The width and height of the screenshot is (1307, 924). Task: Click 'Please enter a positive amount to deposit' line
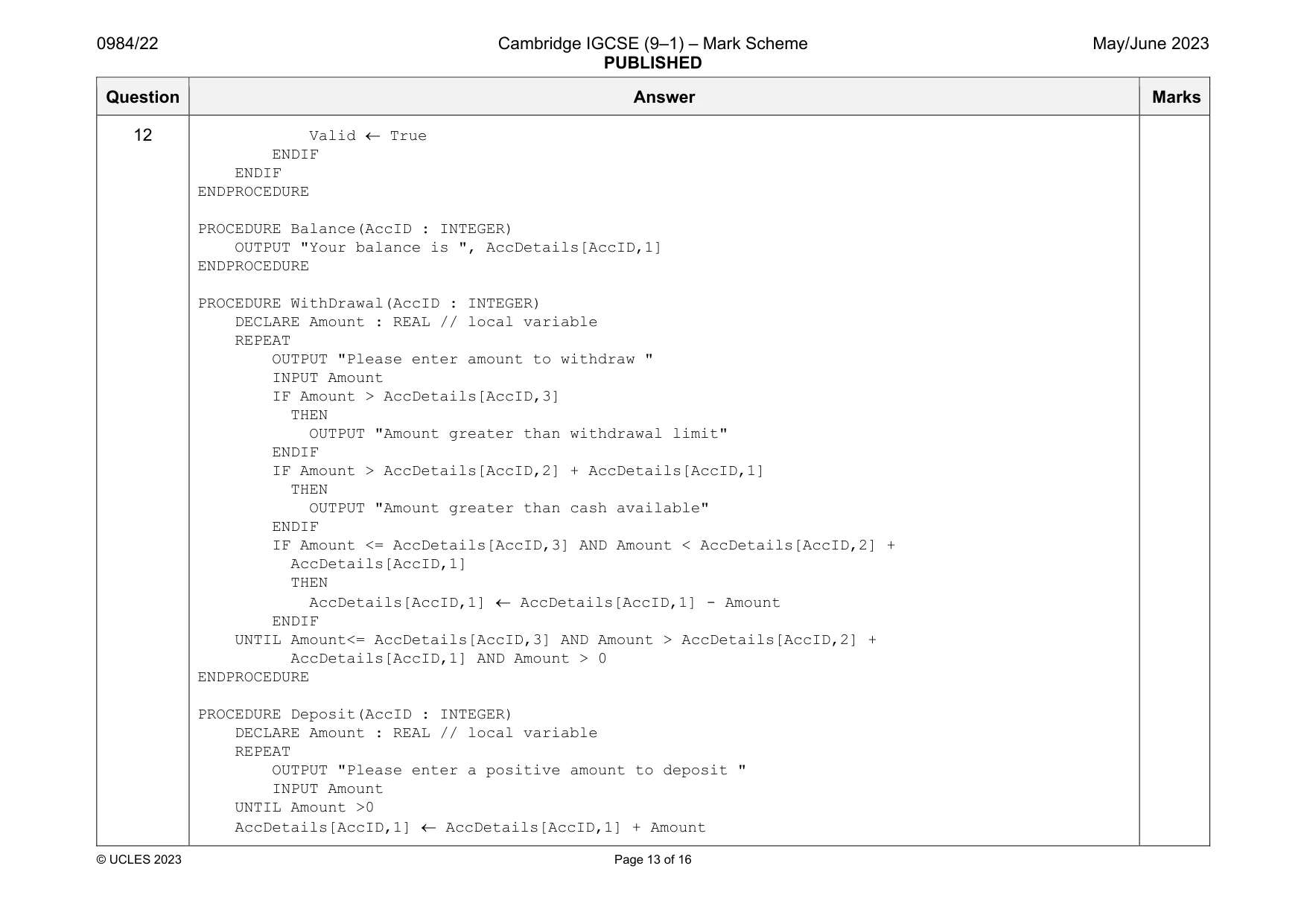coord(509,770)
